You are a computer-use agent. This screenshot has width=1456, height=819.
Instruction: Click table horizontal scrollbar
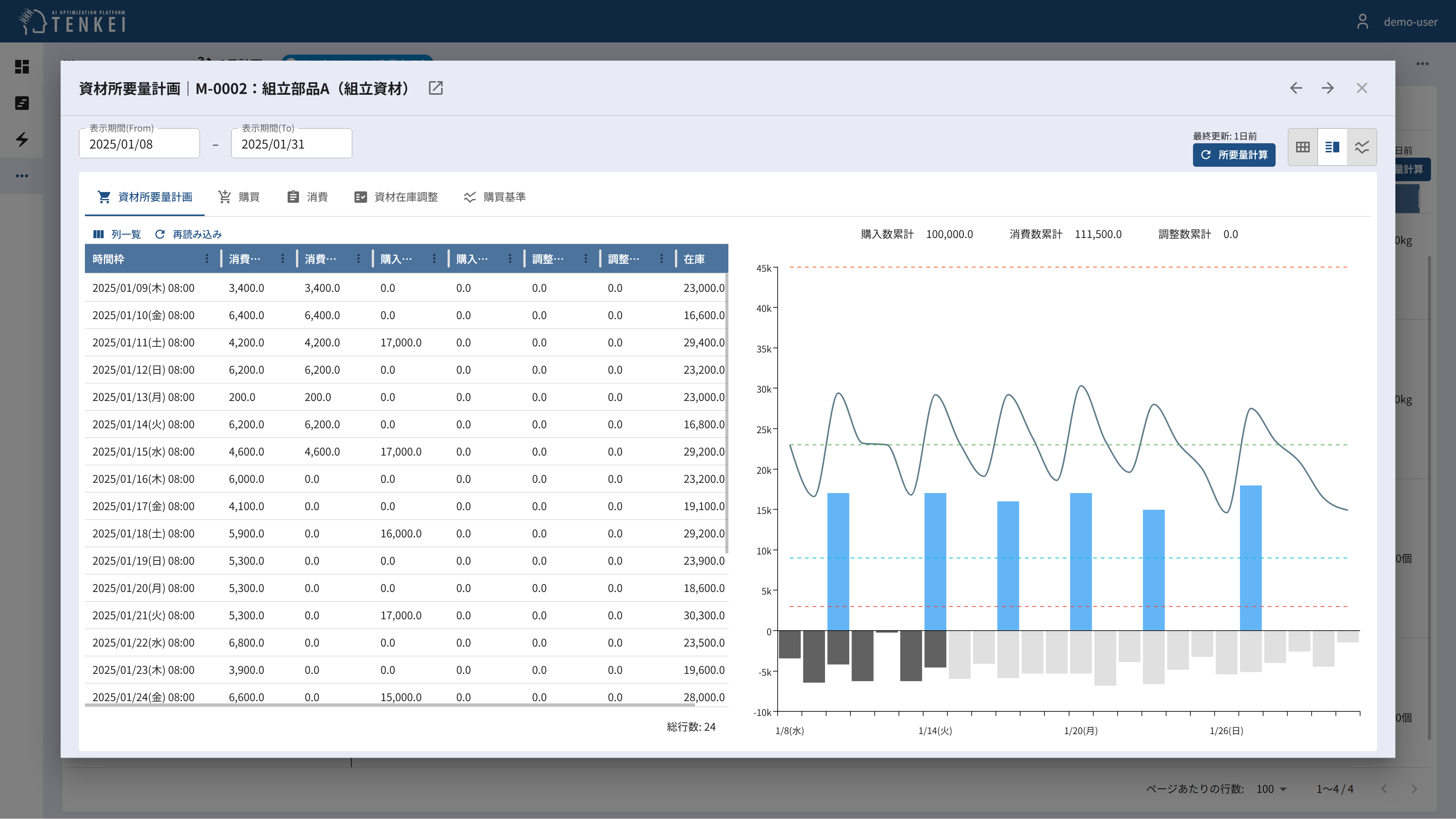click(x=390, y=705)
